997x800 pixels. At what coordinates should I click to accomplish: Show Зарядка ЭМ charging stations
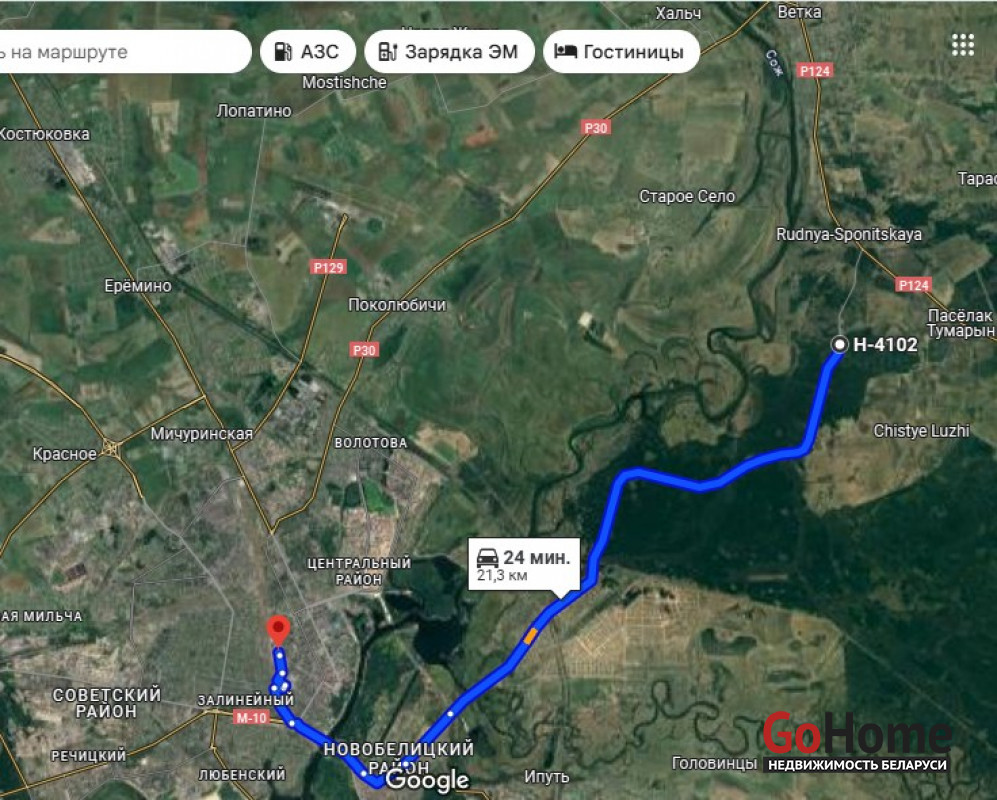coord(449,52)
